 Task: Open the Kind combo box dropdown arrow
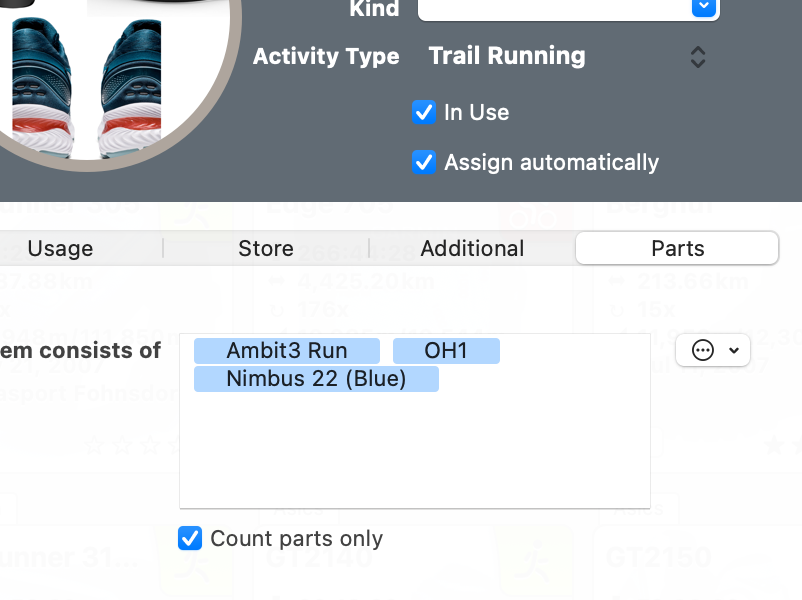pyautogui.click(x=704, y=7)
